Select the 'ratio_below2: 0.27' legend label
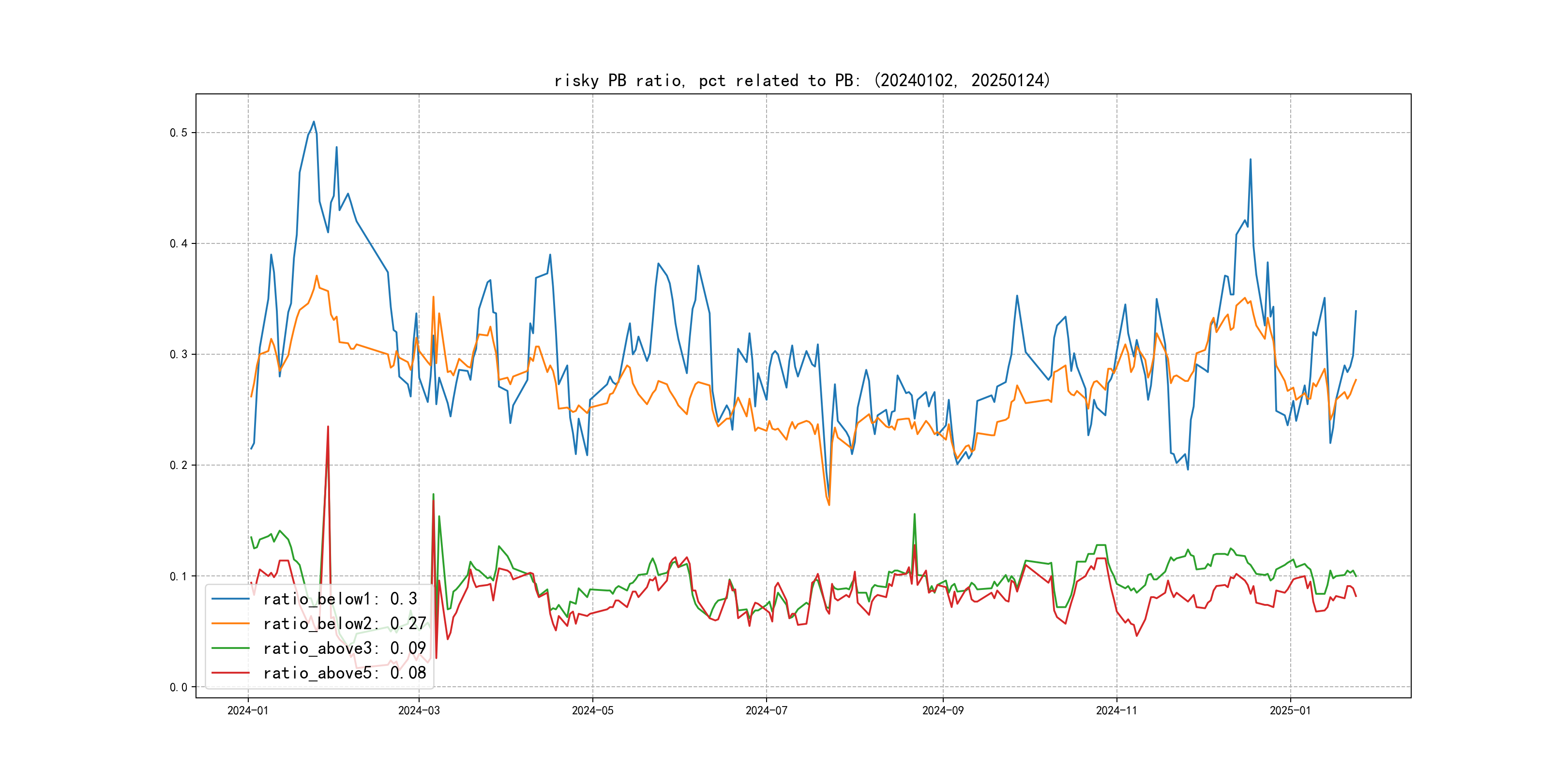Viewport: 1568px width, 784px height. coord(344,623)
